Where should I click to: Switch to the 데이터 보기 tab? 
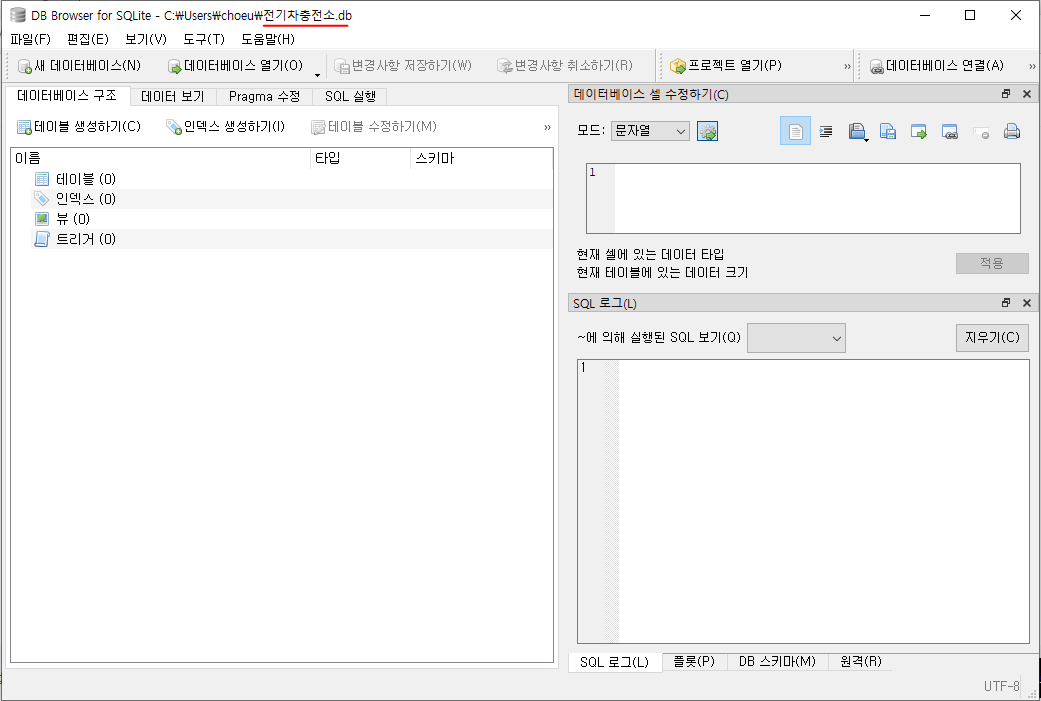click(173, 96)
